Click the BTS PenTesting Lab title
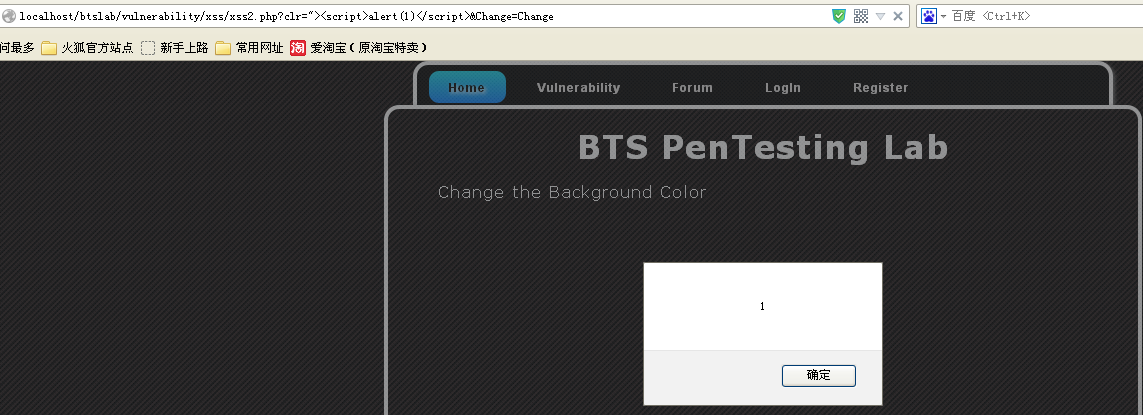 coord(762,147)
